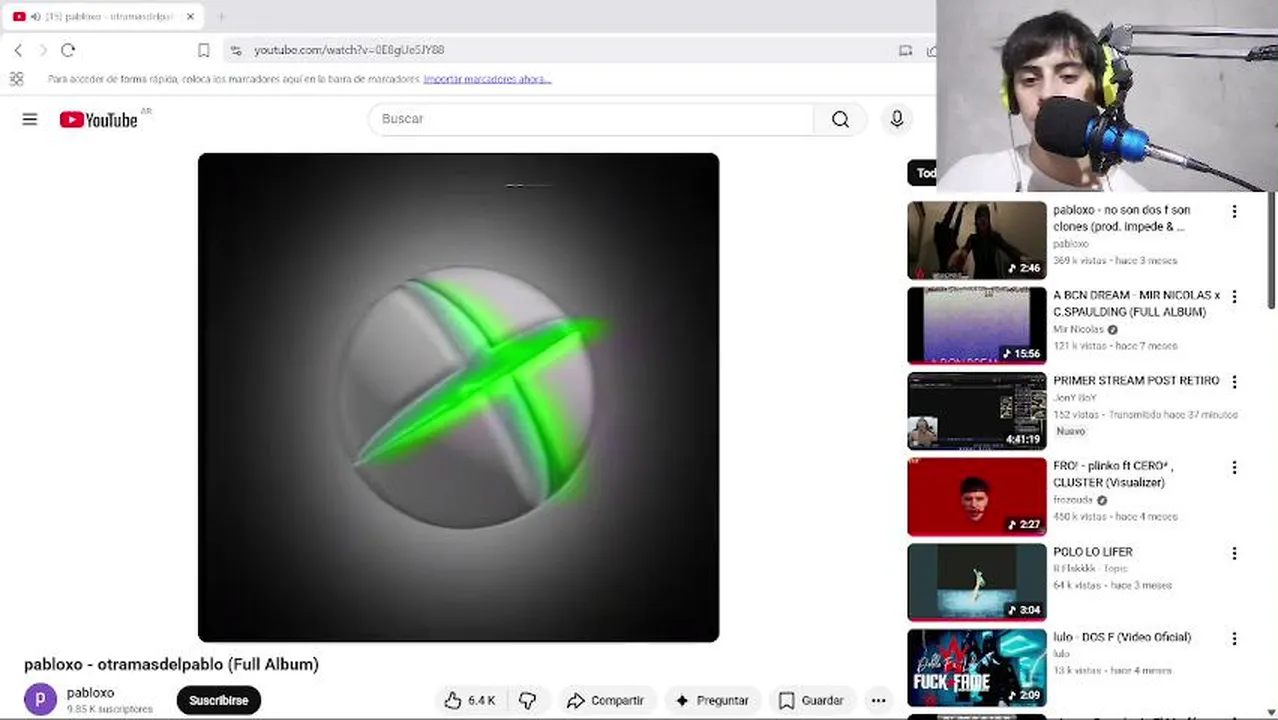This screenshot has width=1278, height=720.
Task: Click 'Importar marcadores ahora' link
Action: tap(487, 79)
